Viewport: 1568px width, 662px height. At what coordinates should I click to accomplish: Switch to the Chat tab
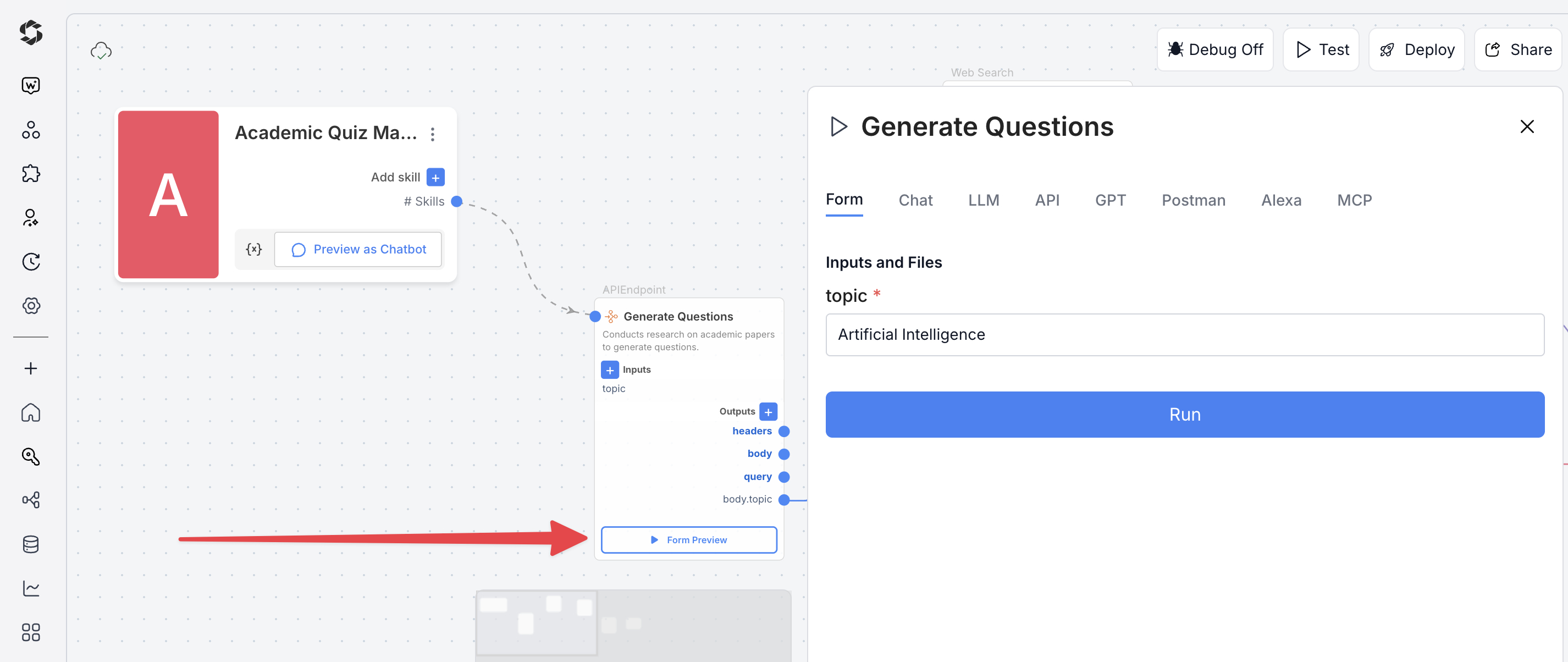[x=915, y=200]
